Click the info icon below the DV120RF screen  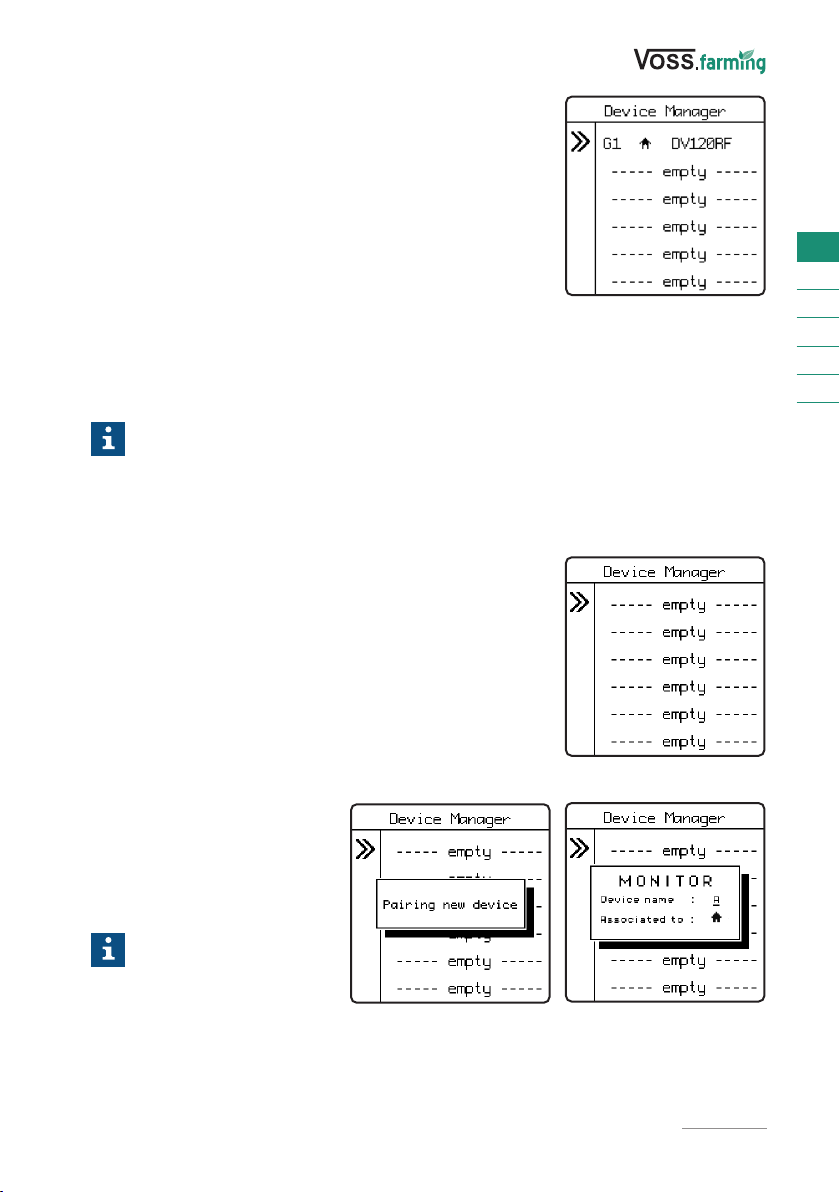coord(108,439)
